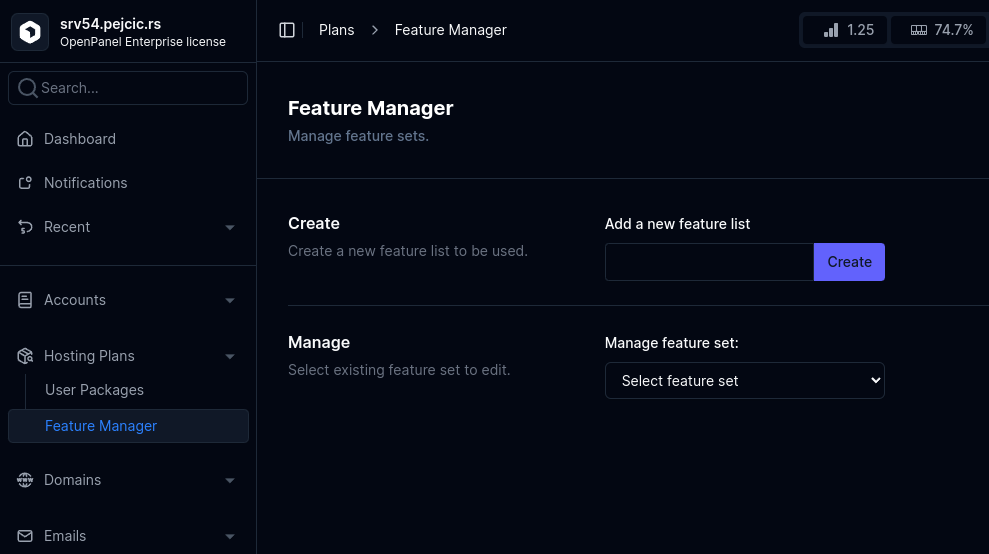Click the Hosting Plans package icon
The width and height of the screenshot is (989, 554).
(25, 356)
